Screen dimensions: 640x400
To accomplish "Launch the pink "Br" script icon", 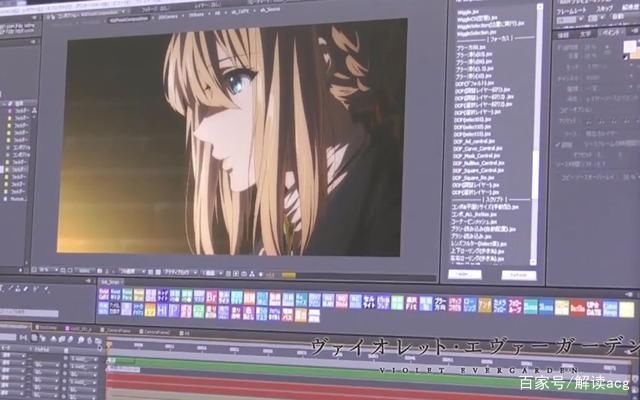I will [211, 298].
